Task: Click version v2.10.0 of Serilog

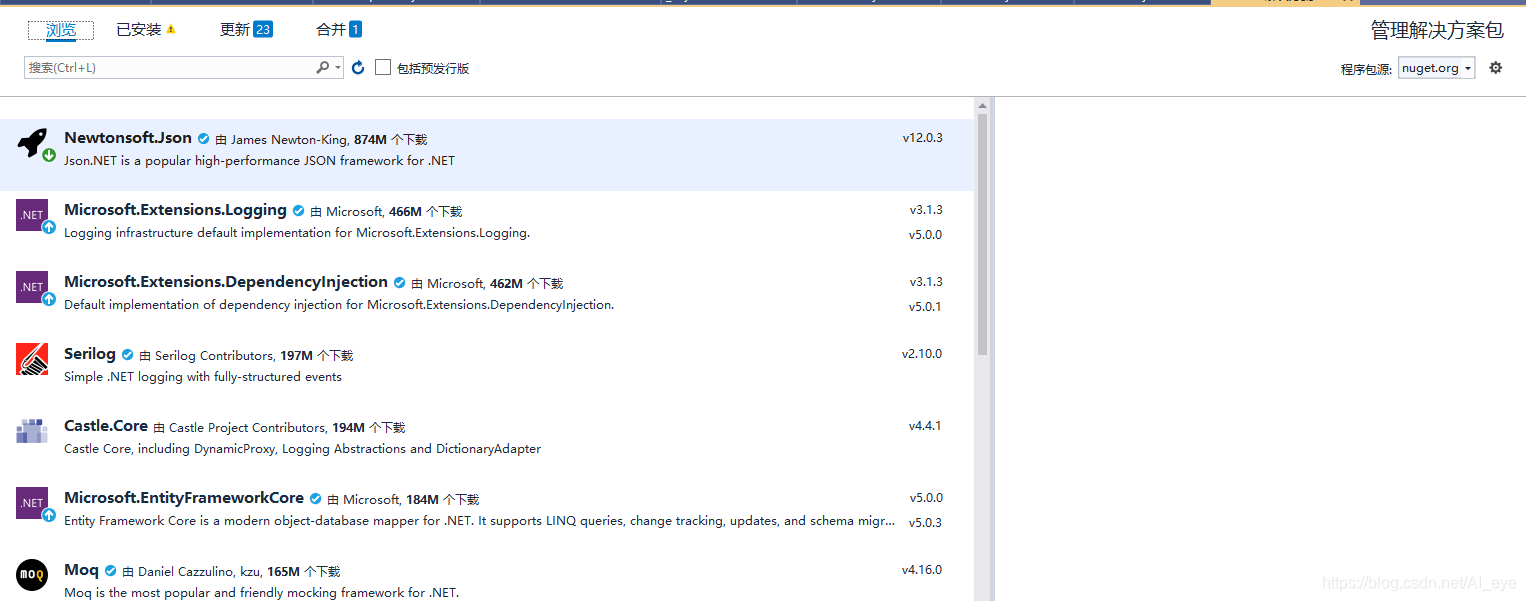Action: click(x=922, y=354)
